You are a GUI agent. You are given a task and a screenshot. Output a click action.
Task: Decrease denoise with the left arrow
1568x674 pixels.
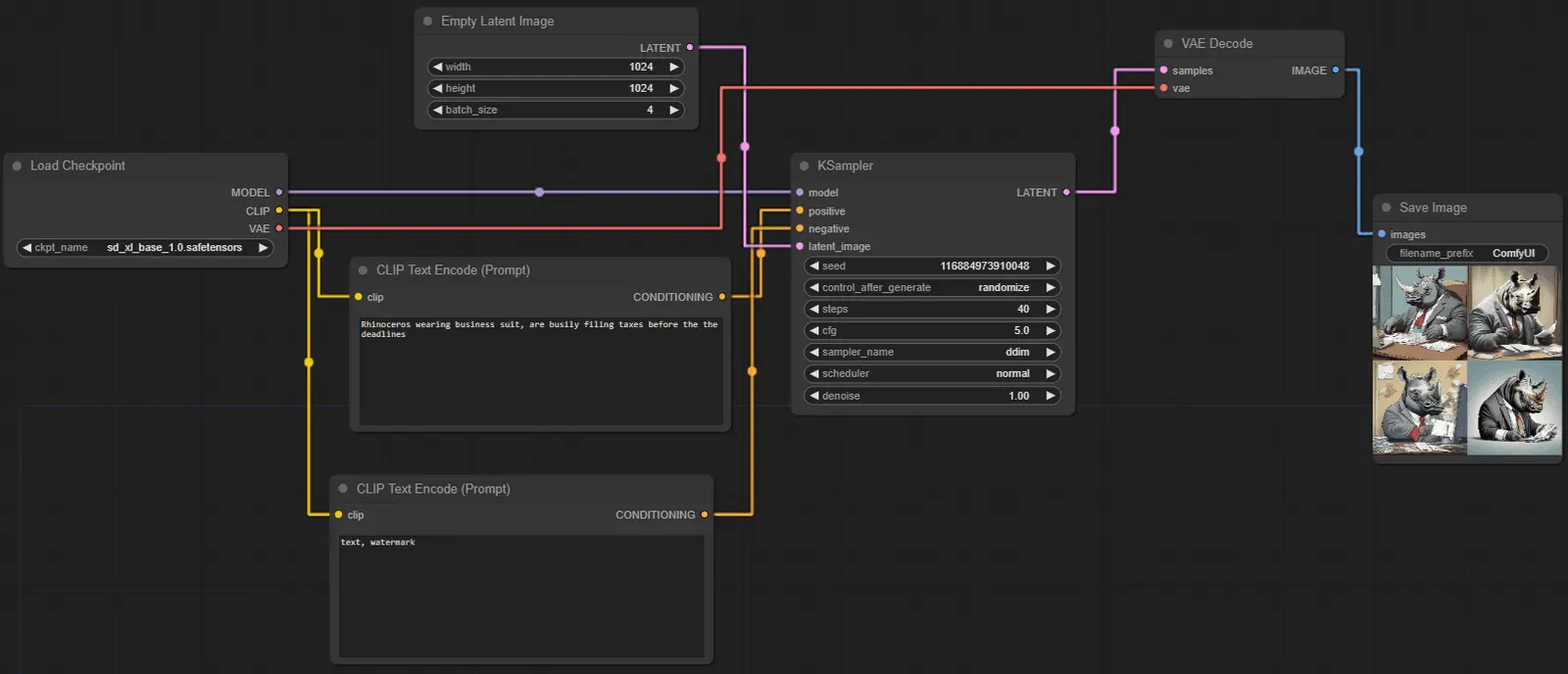coord(814,396)
